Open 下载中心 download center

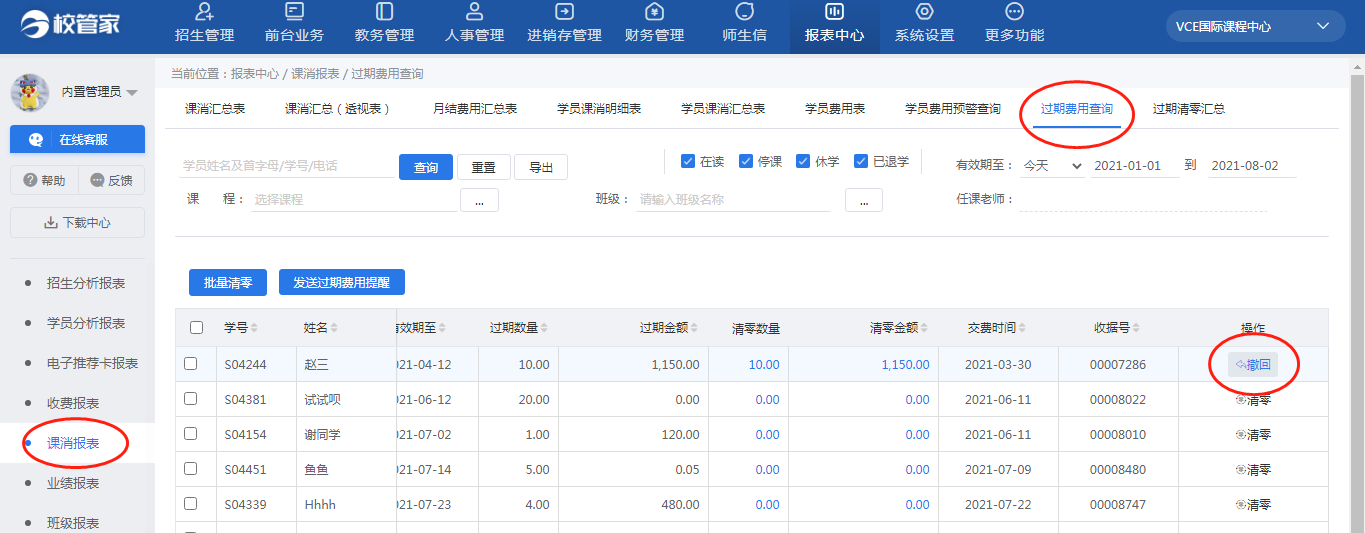pyautogui.click(x=77, y=222)
